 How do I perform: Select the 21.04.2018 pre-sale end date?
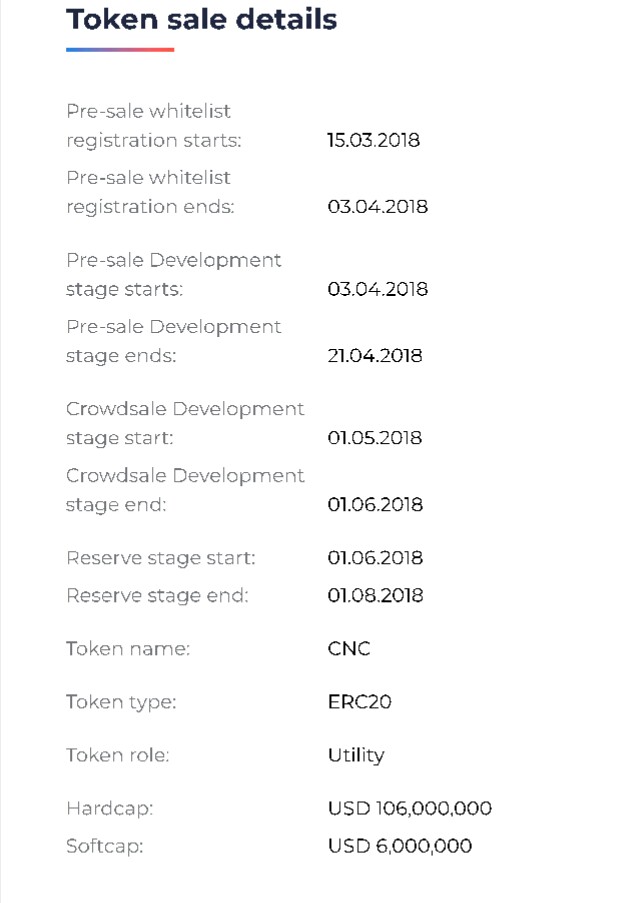click(x=374, y=356)
